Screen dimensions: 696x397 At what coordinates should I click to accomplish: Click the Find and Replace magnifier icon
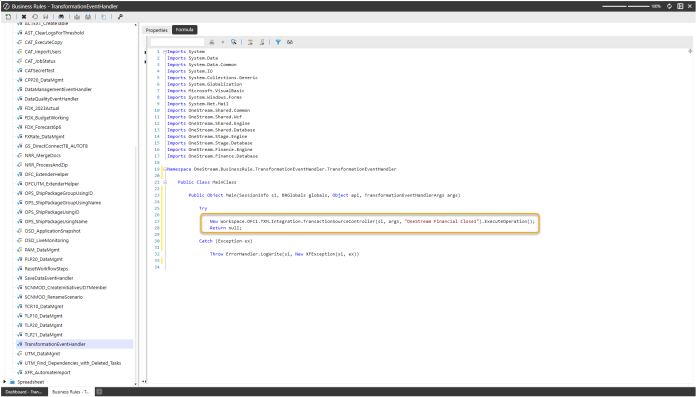tap(233, 42)
